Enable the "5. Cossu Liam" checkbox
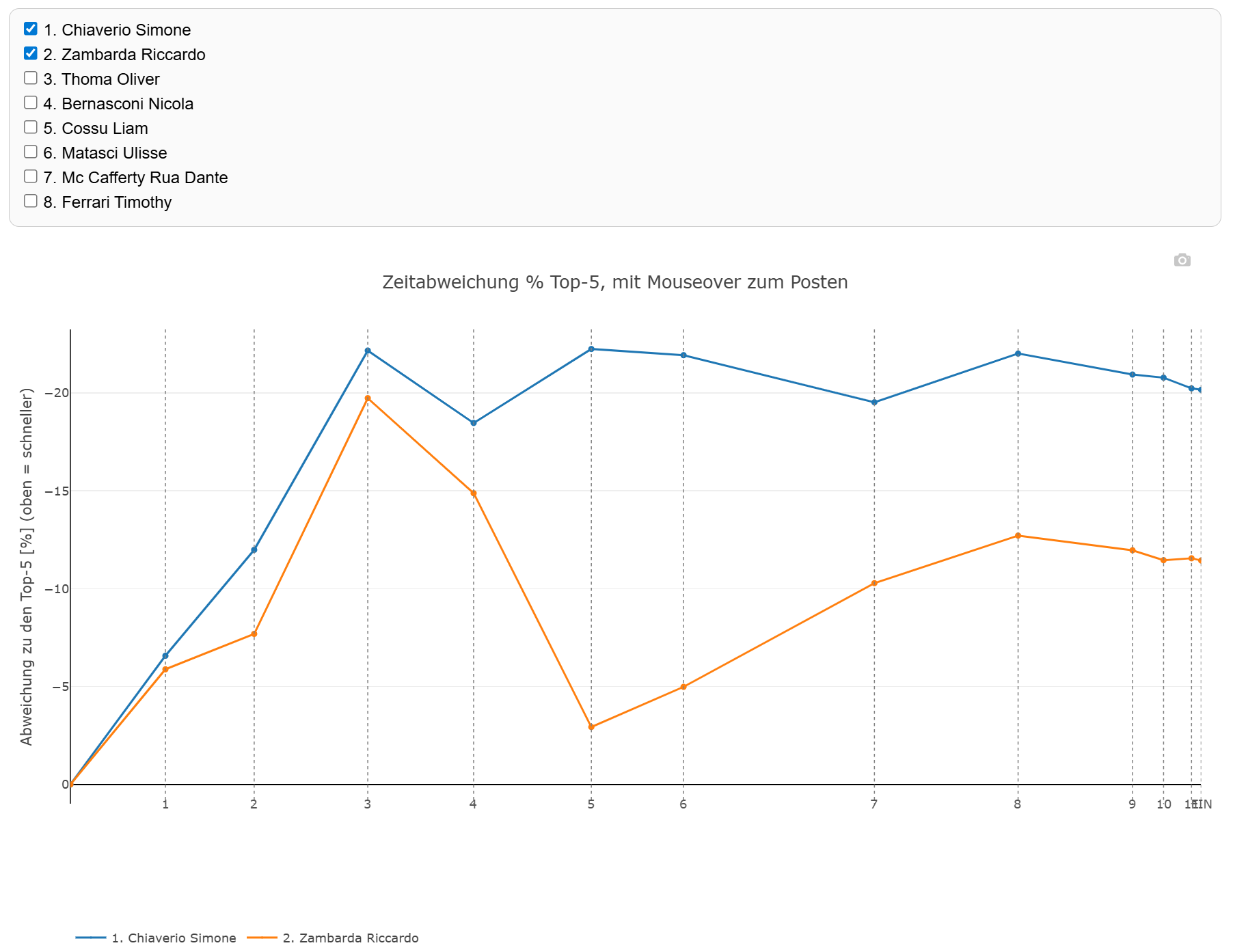Image resolution: width=1233 pixels, height=952 pixels. point(30,126)
